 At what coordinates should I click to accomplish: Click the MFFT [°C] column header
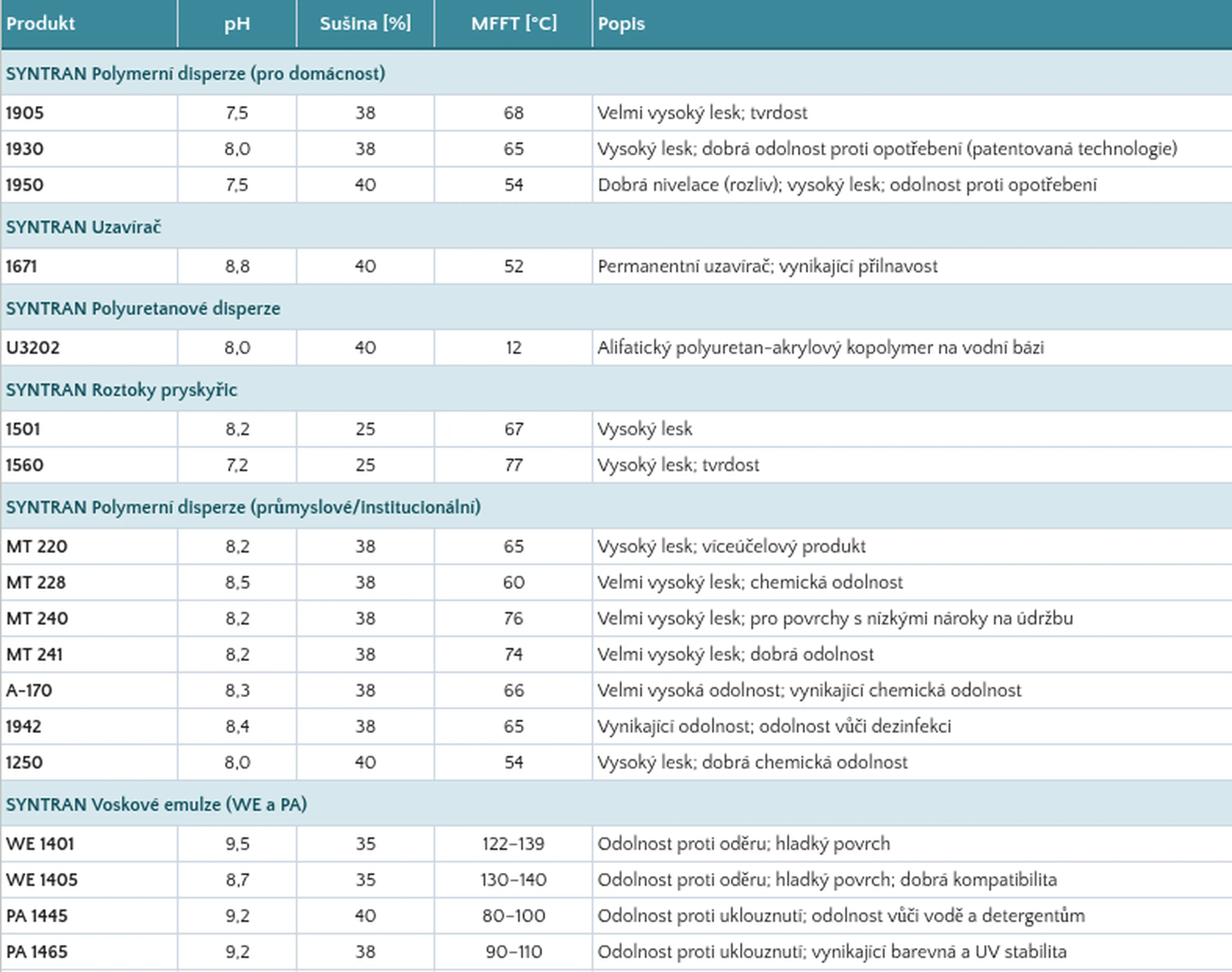[514, 23]
